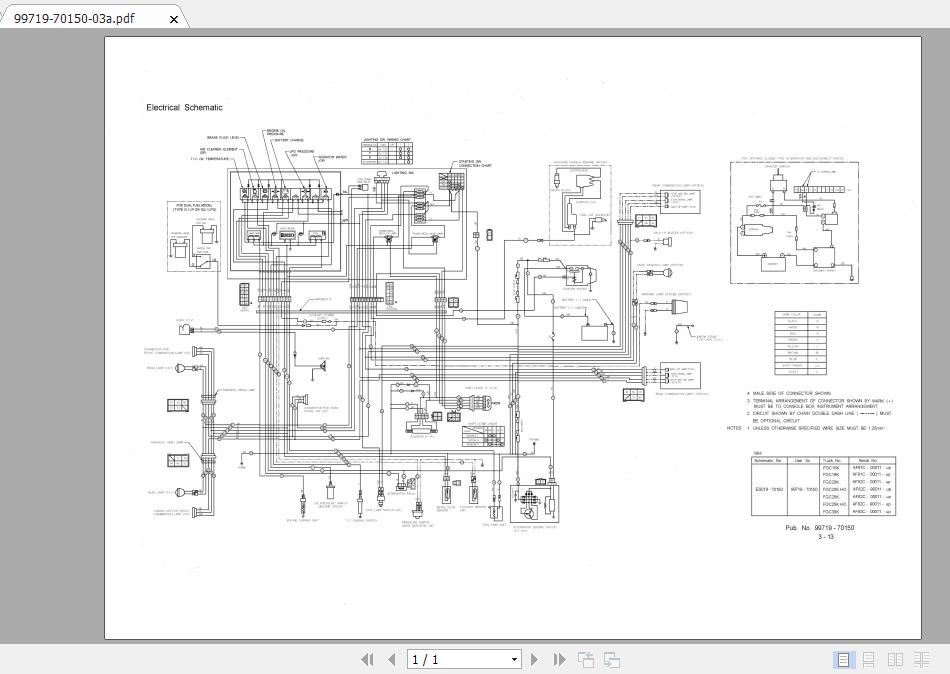Jump to the last page

[560, 659]
